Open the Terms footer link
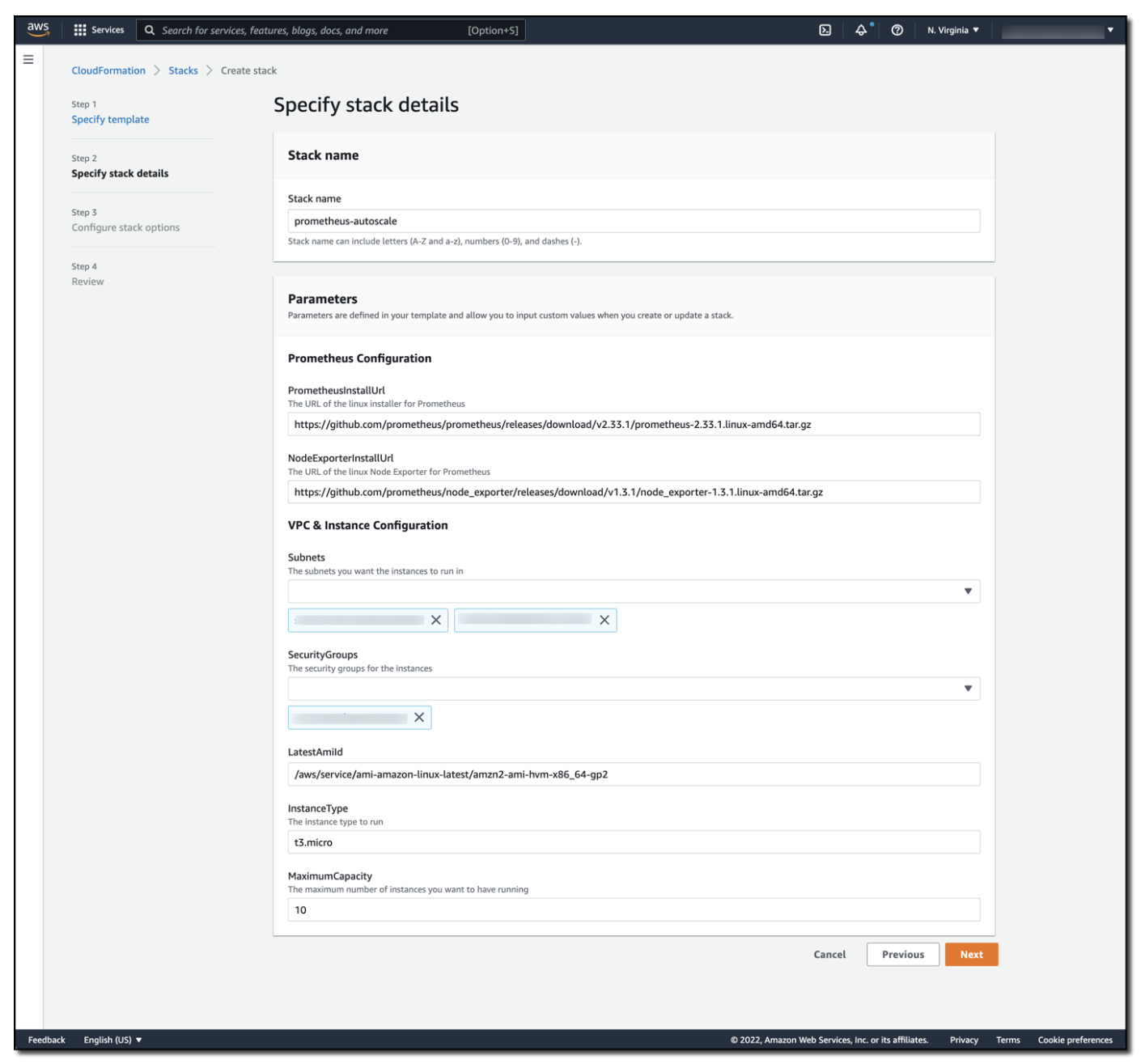 [x=1007, y=1040]
